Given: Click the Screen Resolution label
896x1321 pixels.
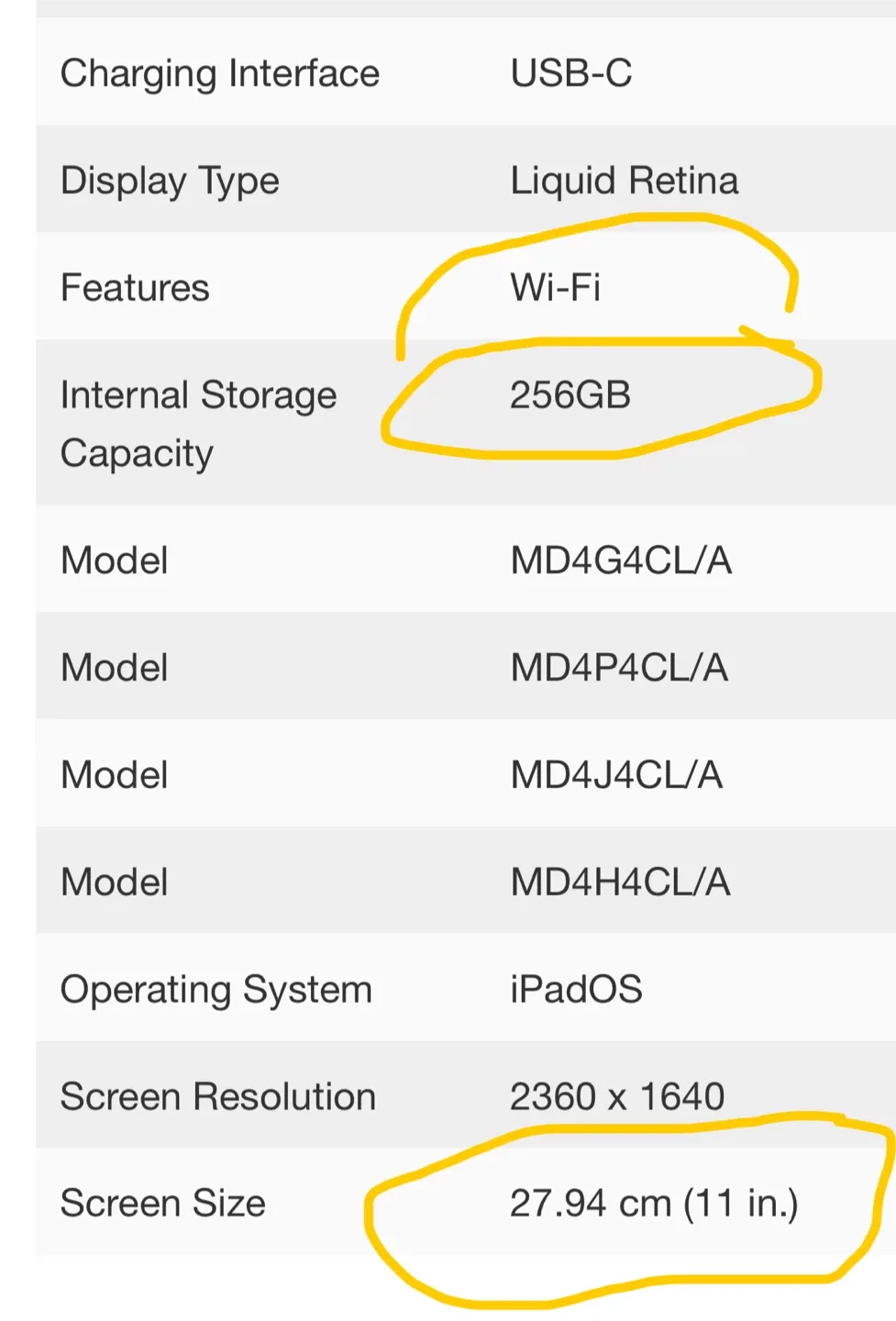Looking at the screenshot, I should tap(218, 1097).
